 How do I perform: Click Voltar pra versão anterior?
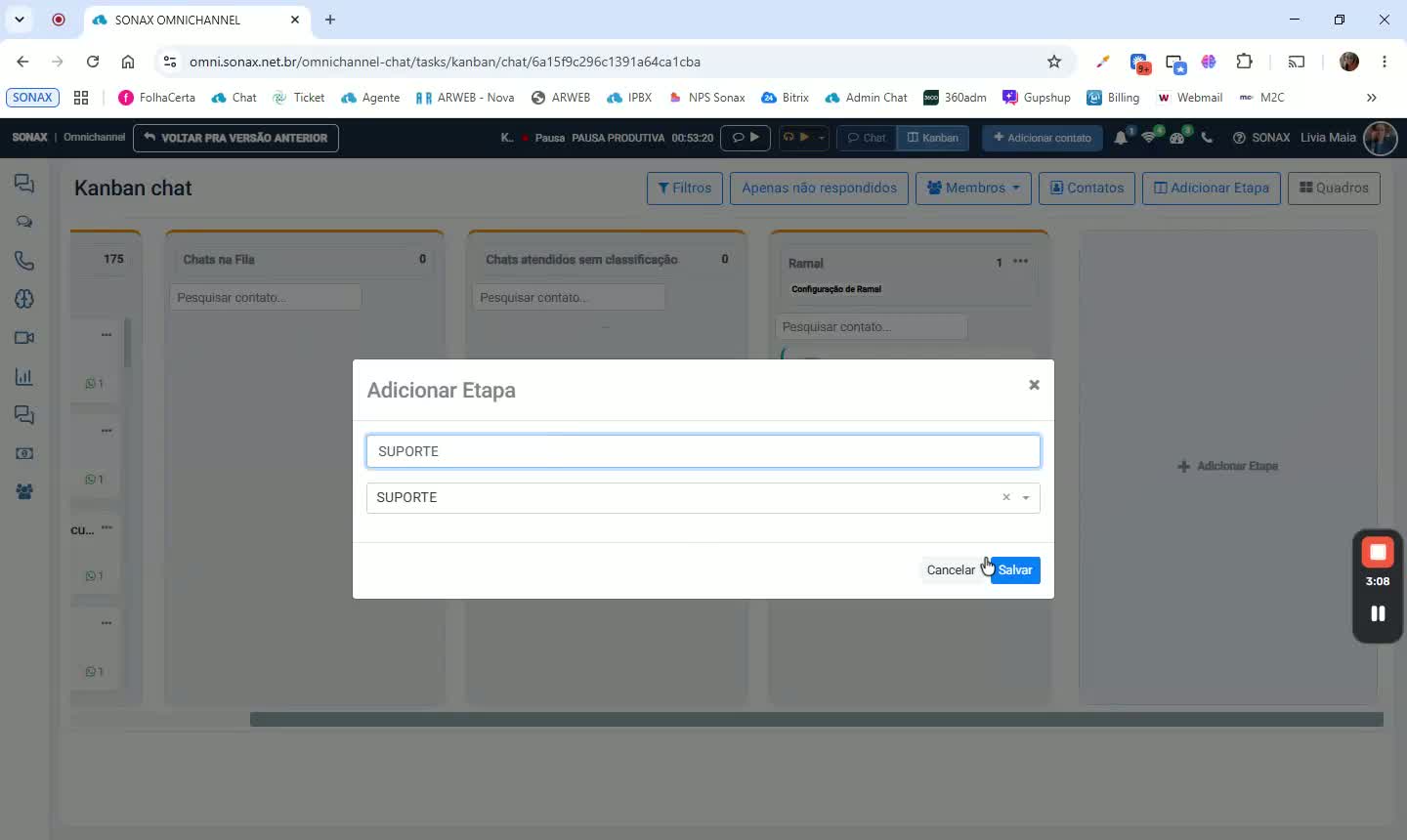point(235,138)
